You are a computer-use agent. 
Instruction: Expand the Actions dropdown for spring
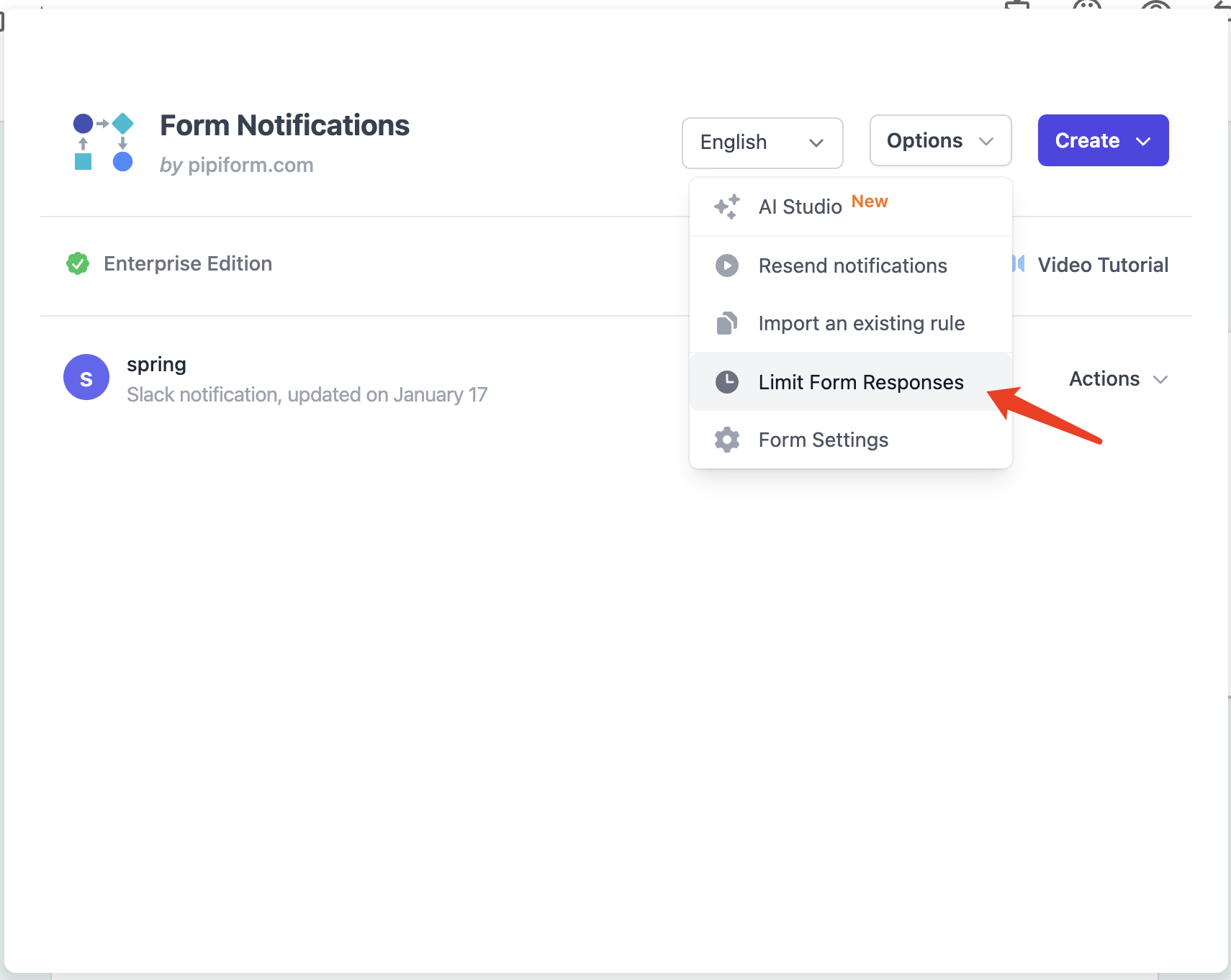coord(1117,379)
